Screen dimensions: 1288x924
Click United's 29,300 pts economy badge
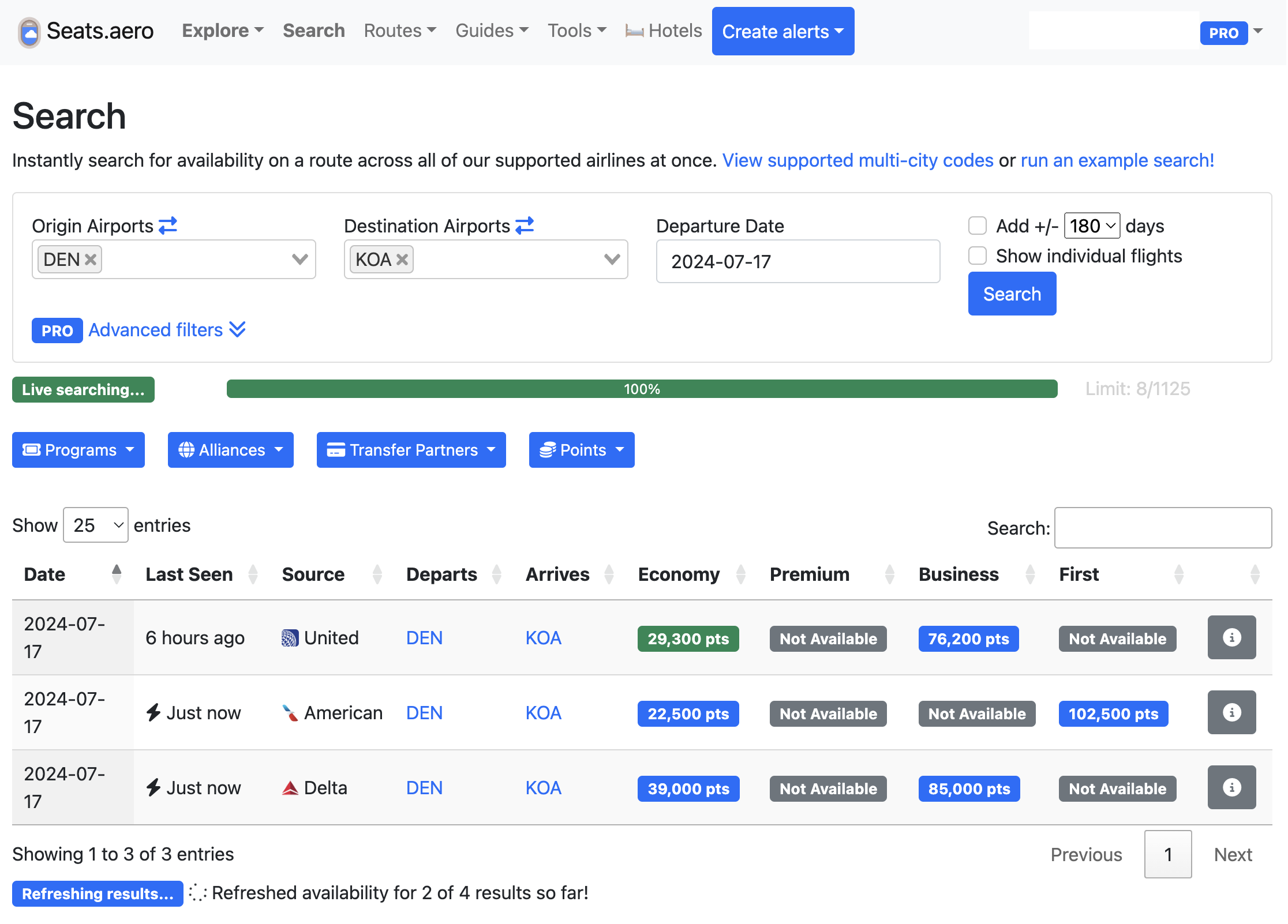688,638
